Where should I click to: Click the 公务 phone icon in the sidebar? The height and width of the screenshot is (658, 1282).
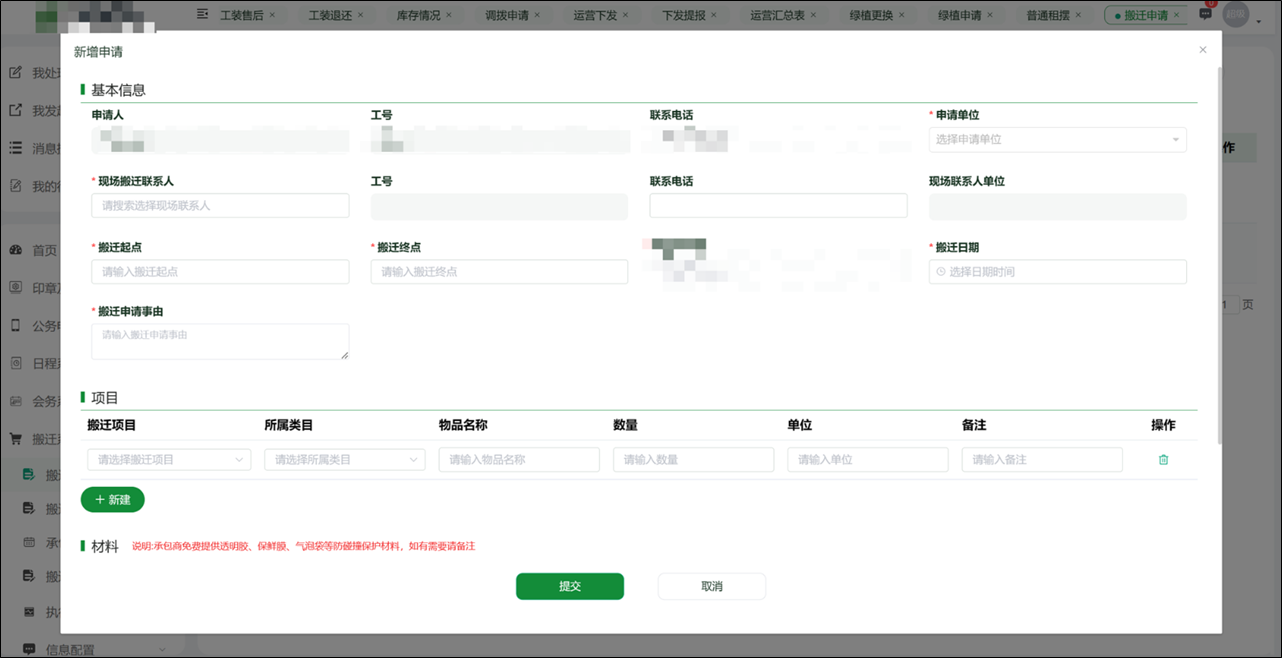[x=15, y=324]
